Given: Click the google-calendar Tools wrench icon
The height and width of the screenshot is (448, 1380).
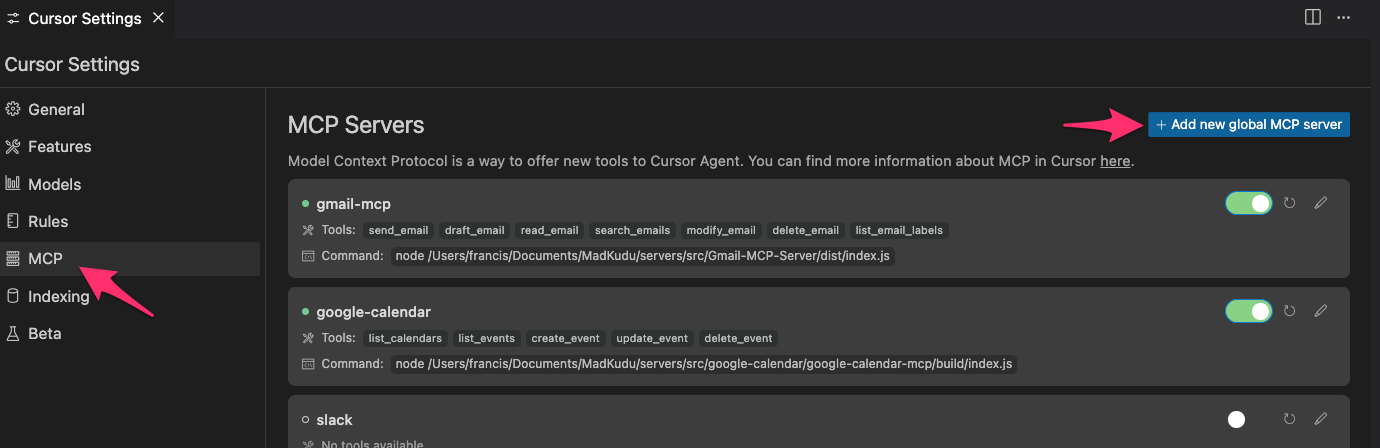Looking at the screenshot, I should [x=308, y=338].
